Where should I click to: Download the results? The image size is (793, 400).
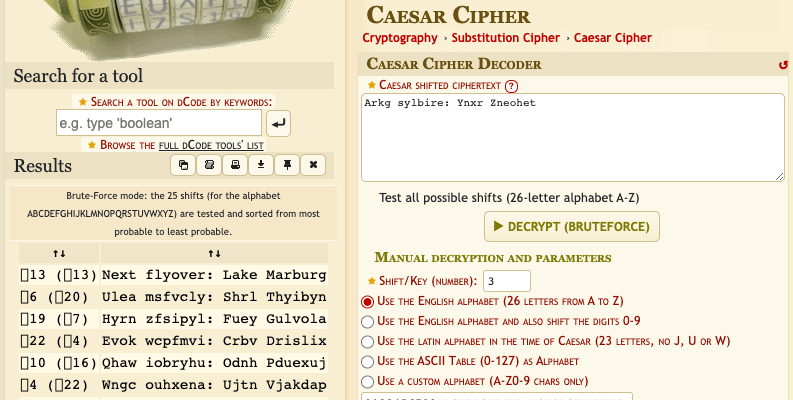coord(261,165)
